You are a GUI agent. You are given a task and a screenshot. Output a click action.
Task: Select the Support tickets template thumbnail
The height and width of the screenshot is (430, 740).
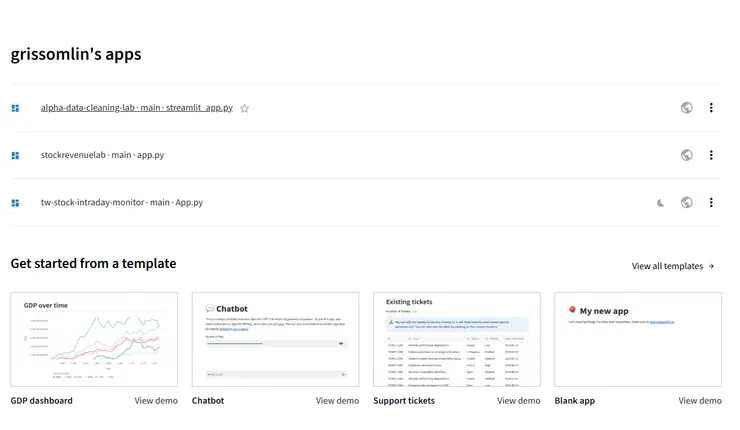coord(457,339)
